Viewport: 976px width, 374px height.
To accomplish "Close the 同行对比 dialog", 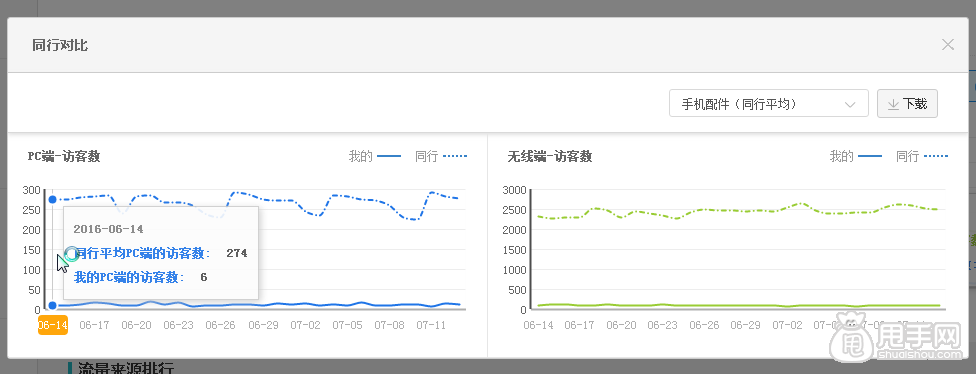I will 947,45.
